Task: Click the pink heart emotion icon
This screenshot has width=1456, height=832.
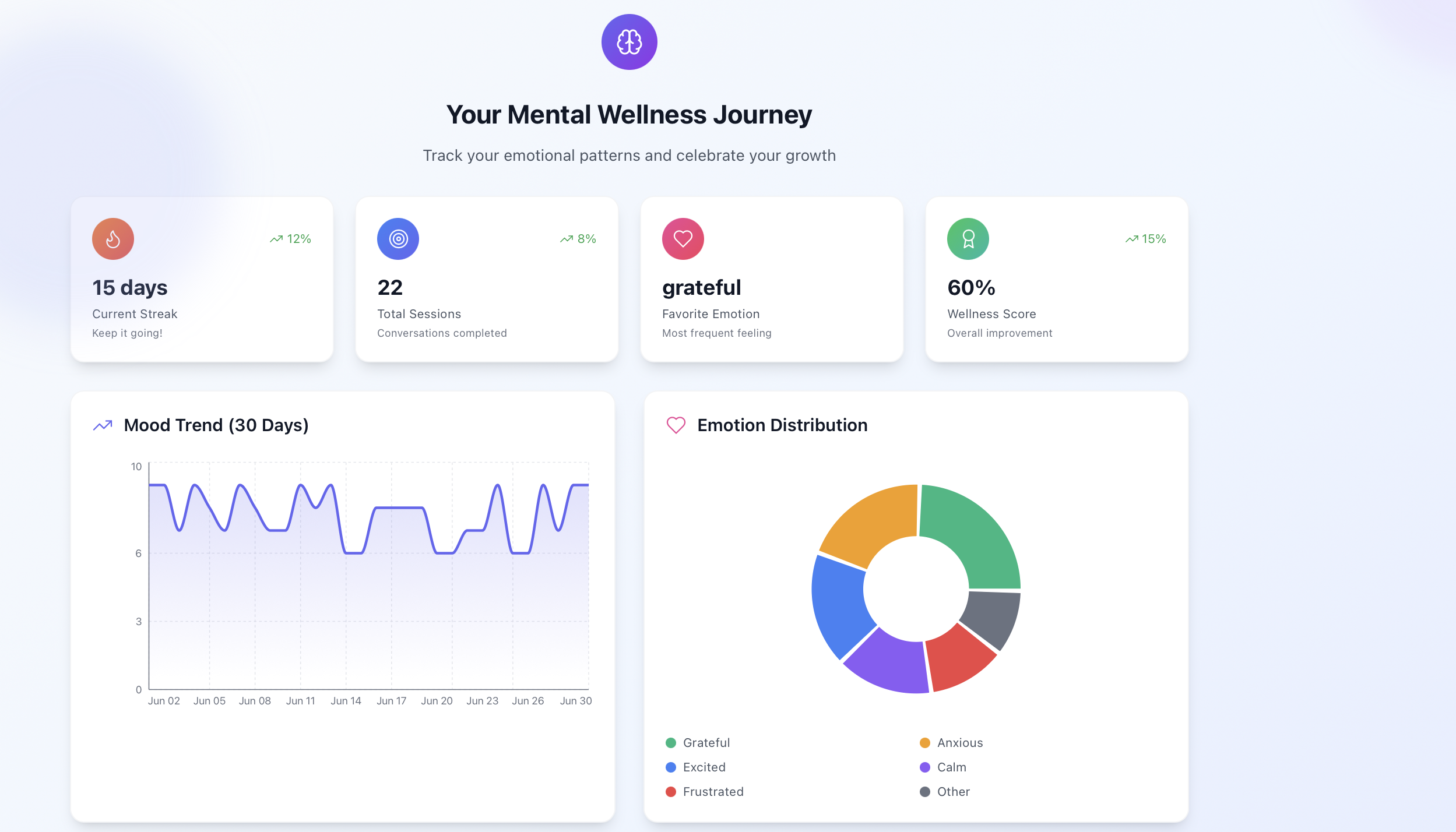Action: [683, 239]
